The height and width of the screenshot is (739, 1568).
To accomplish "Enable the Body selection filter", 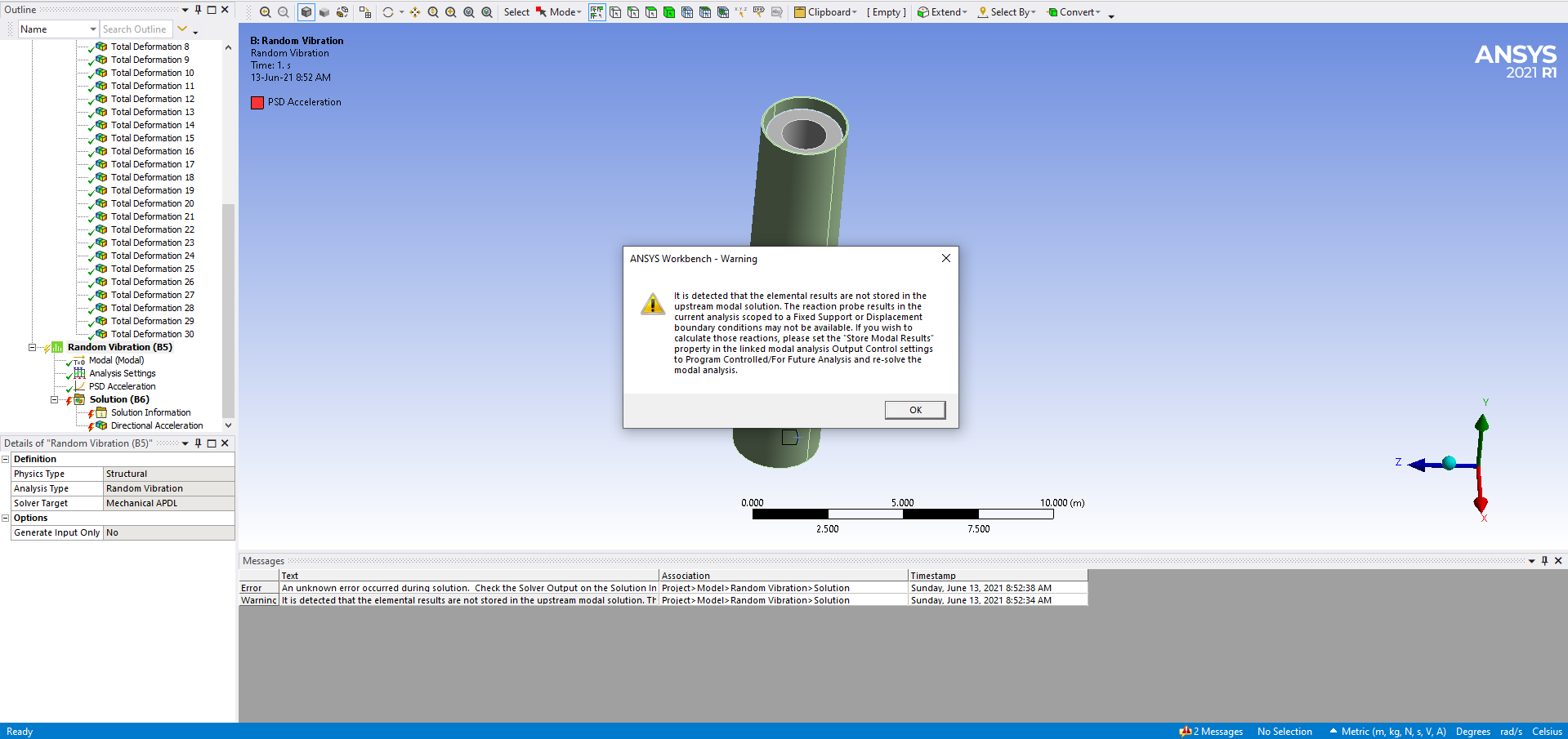I will 669,12.
